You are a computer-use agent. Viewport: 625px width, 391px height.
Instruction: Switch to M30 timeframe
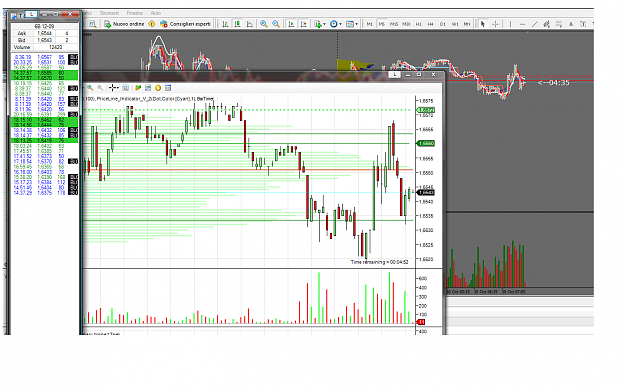[x=406, y=24]
